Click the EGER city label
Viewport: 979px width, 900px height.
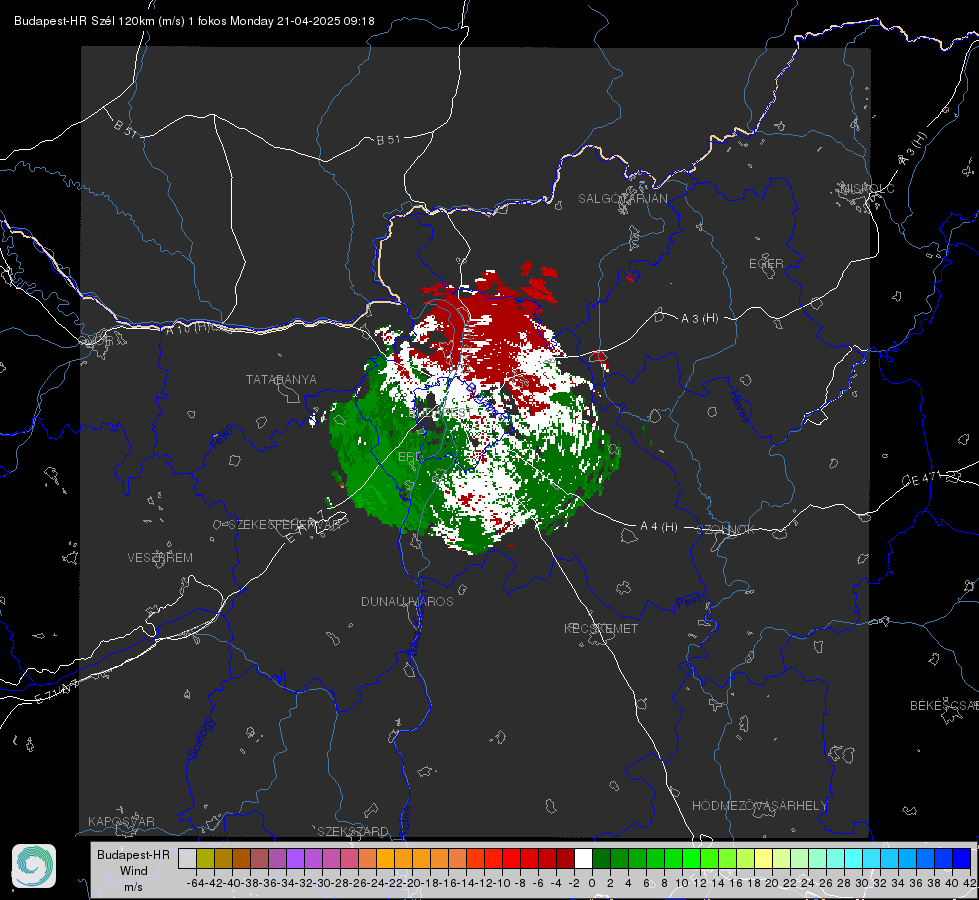(x=766, y=264)
